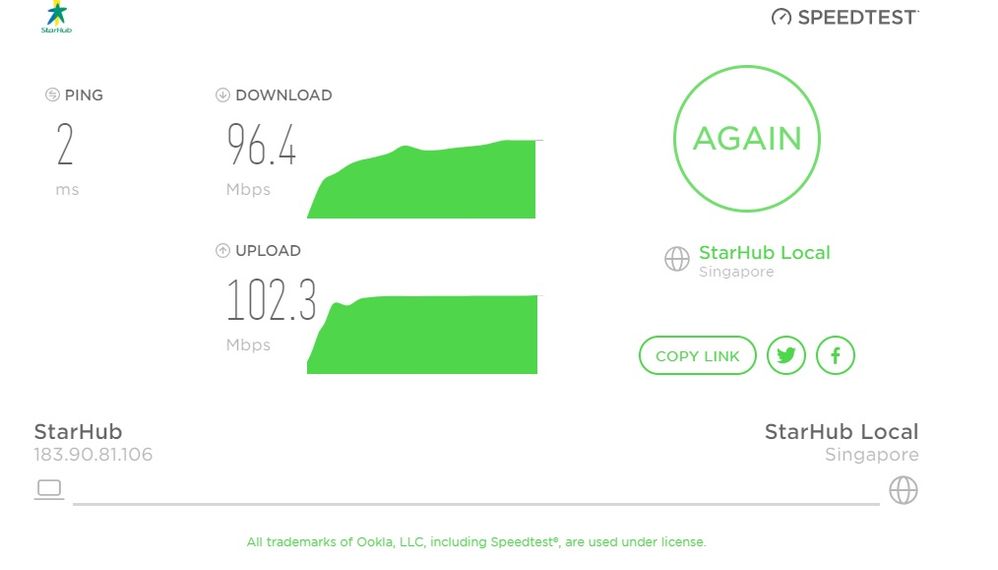Click globe icon next to StarHub Local server

pos(677,259)
